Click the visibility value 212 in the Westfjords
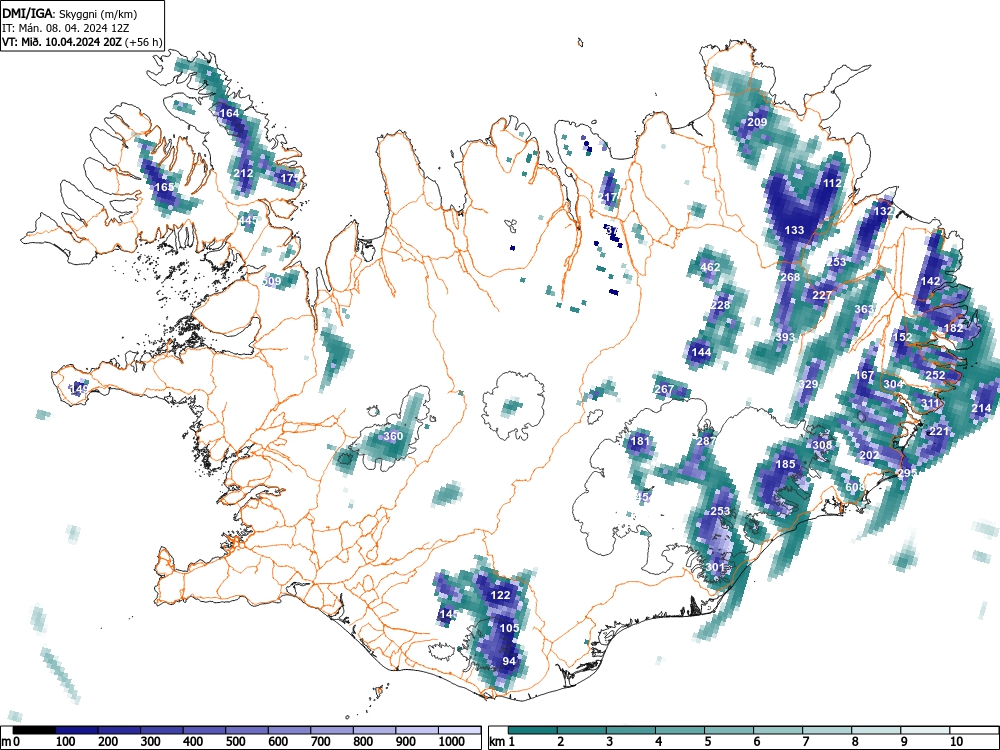The height and width of the screenshot is (750, 1000). coord(243,173)
